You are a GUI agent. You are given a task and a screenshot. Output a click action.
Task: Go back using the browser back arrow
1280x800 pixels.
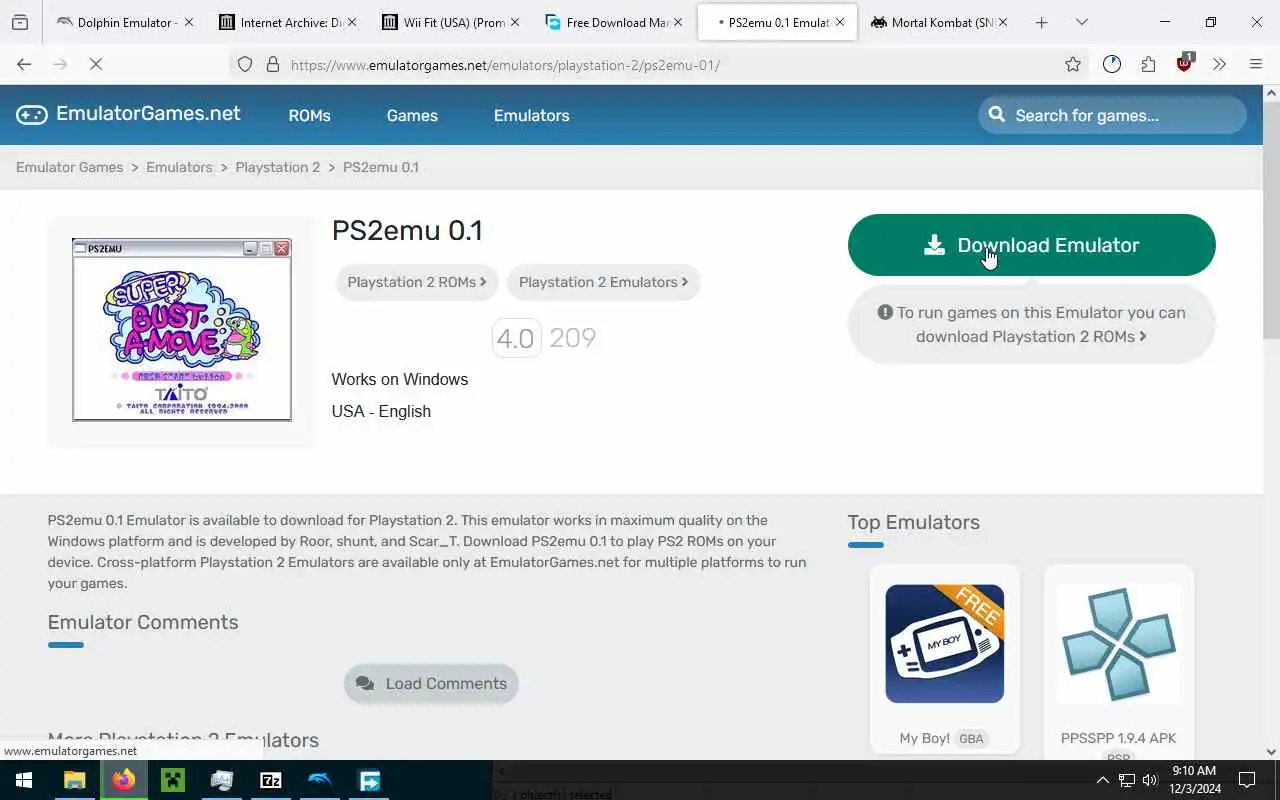coord(24,64)
